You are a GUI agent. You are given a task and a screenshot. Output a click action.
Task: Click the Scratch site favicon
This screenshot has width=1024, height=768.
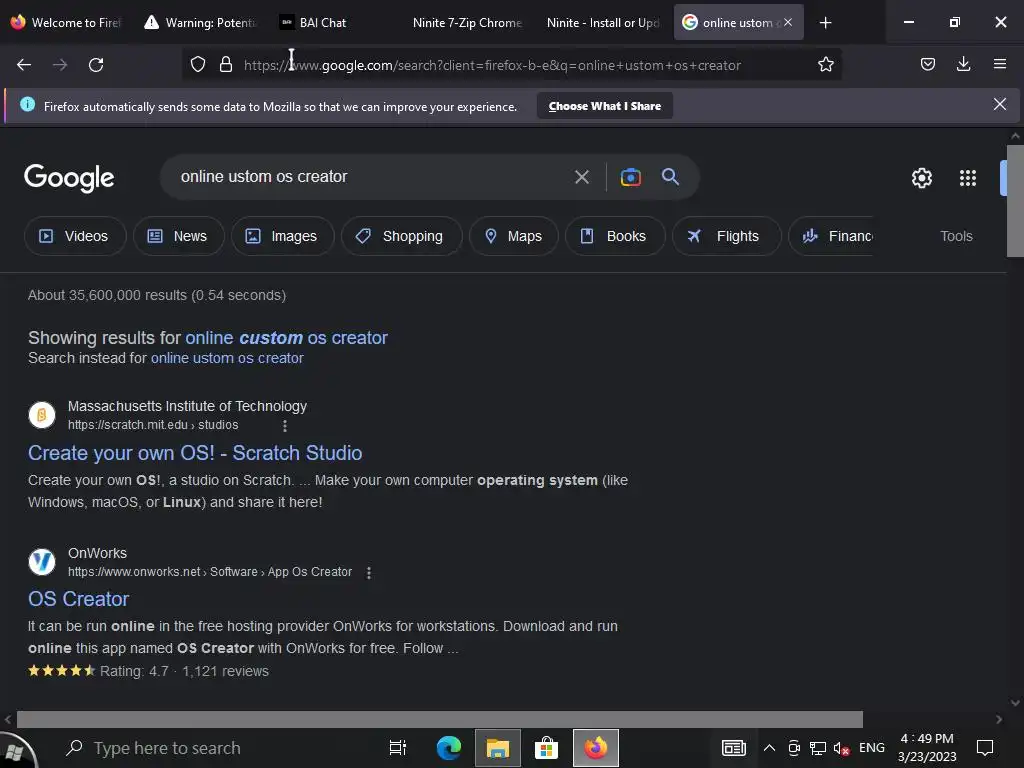[42, 415]
